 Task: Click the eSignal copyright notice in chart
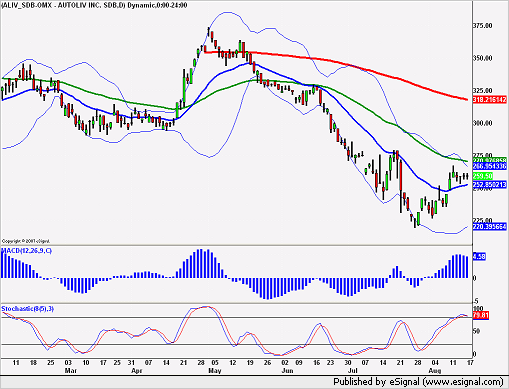(x=26, y=241)
